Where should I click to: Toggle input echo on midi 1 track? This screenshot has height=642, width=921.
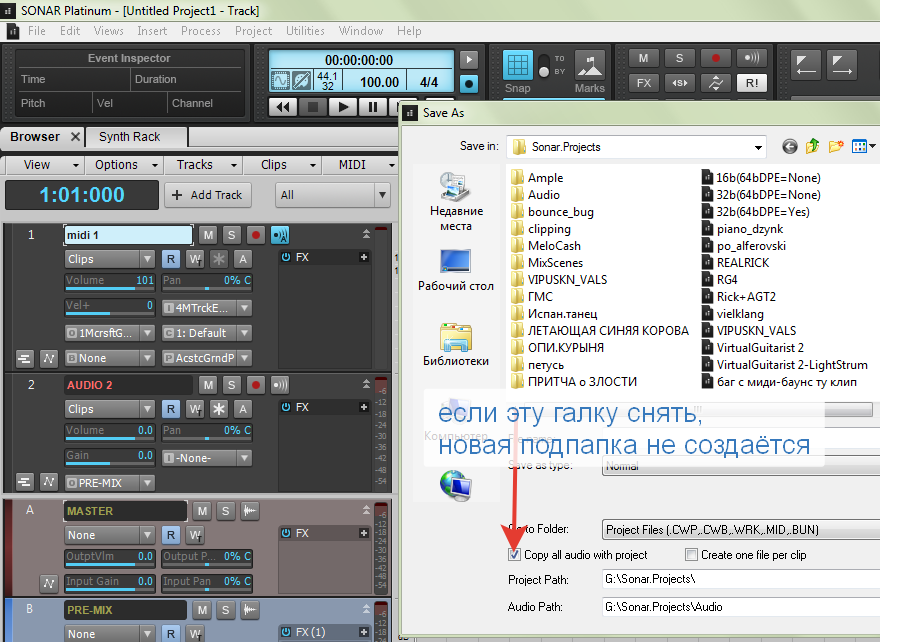coord(280,236)
